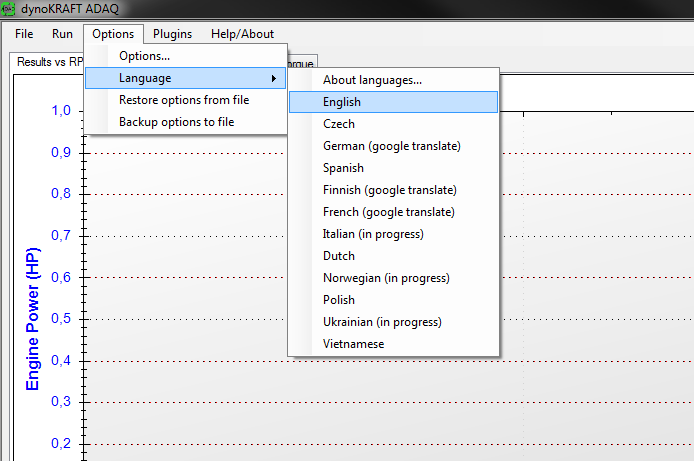Viewport: 694px width, 461px height.
Task: Select Dutch language
Action: pyautogui.click(x=393, y=256)
